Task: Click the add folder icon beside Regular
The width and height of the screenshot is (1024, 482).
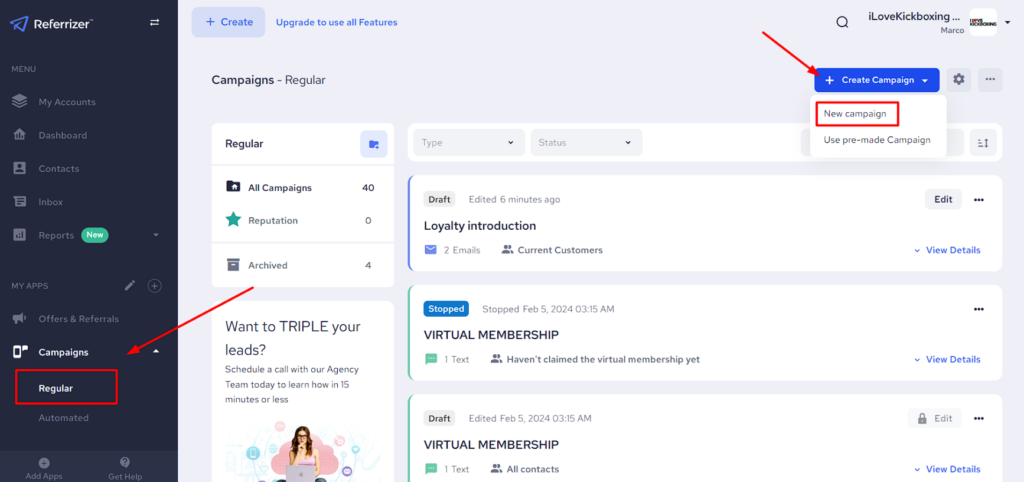Action: 373,144
